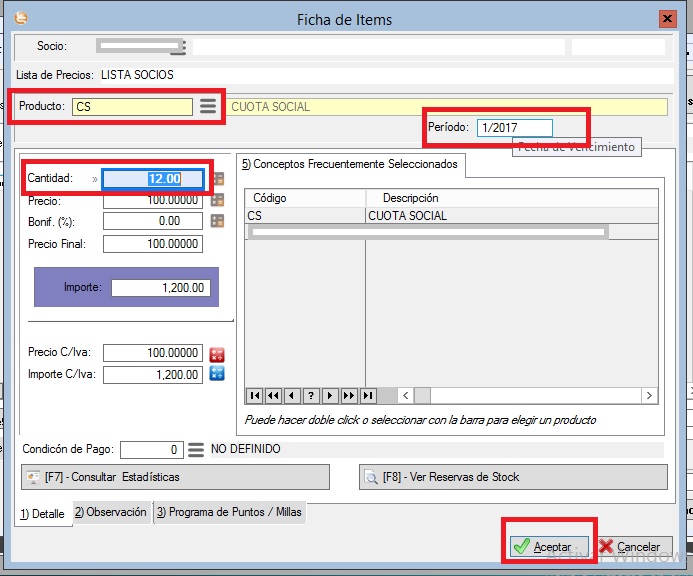Click the grid's horizontal scrollbar right arrow
This screenshot has width=693, height=576.
pos(649,395)
